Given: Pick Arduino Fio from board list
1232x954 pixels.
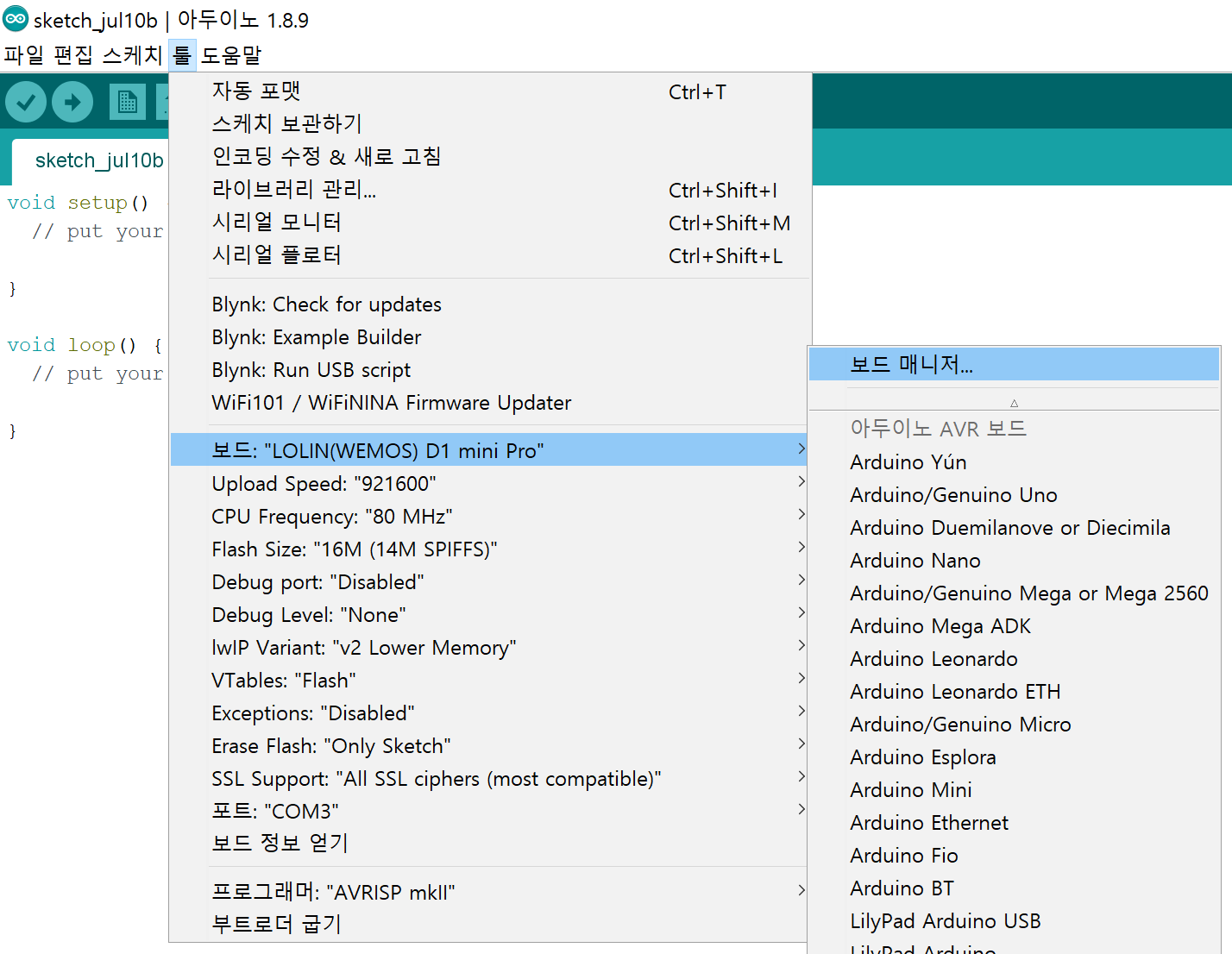Looking at the screenshot, I should pyautogui.click(x=1014, y=856).
